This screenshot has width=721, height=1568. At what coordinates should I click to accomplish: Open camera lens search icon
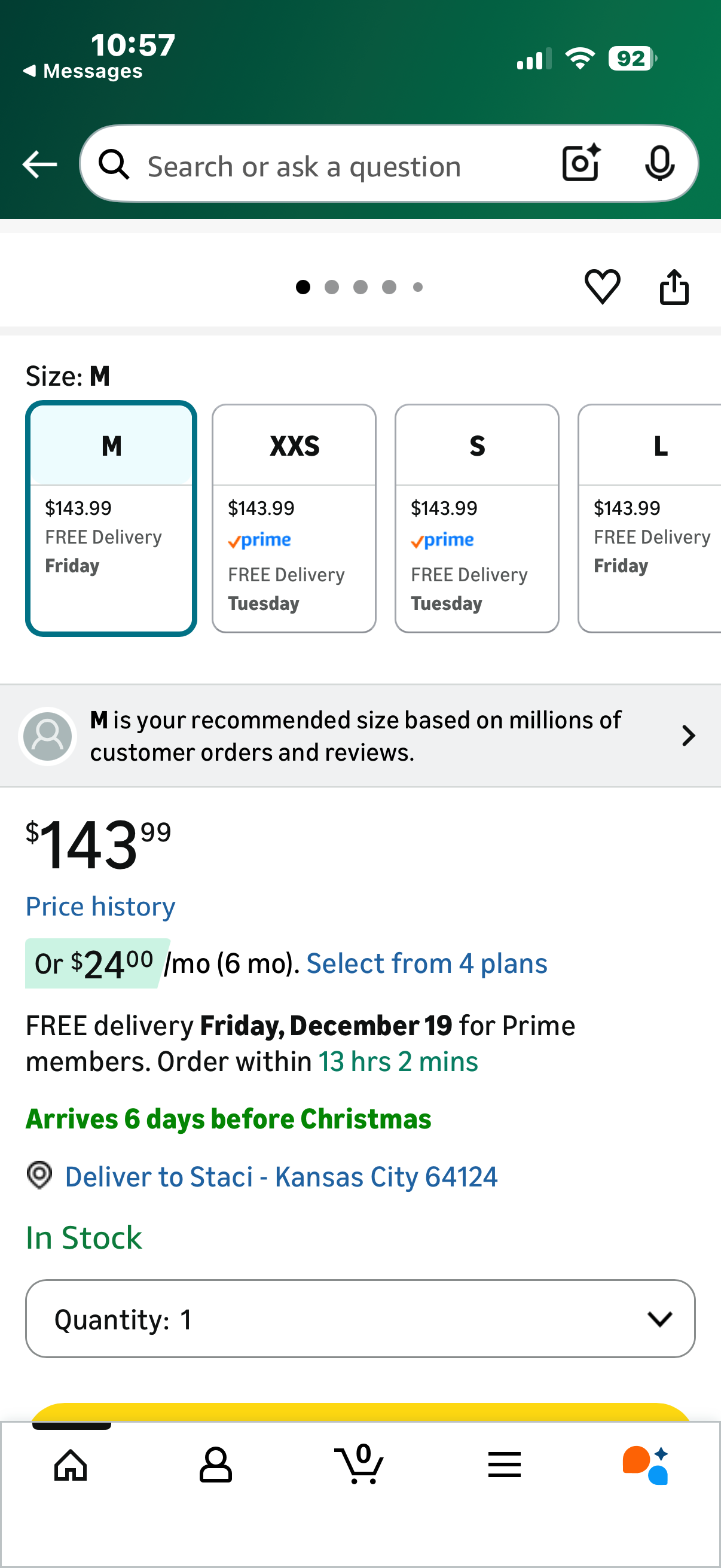click(x=581, y=163)
